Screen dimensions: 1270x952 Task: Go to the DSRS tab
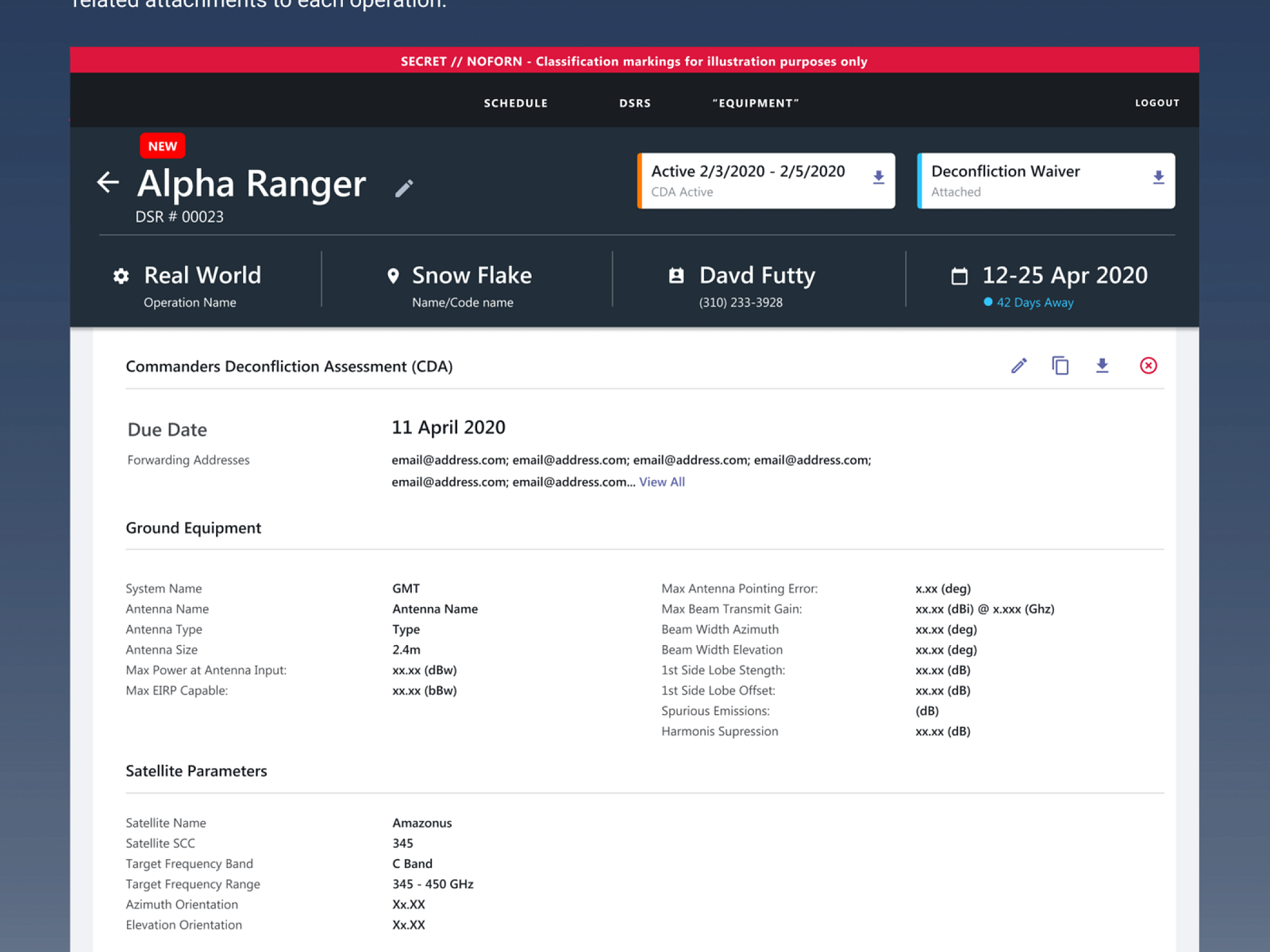tap(635, 103)
